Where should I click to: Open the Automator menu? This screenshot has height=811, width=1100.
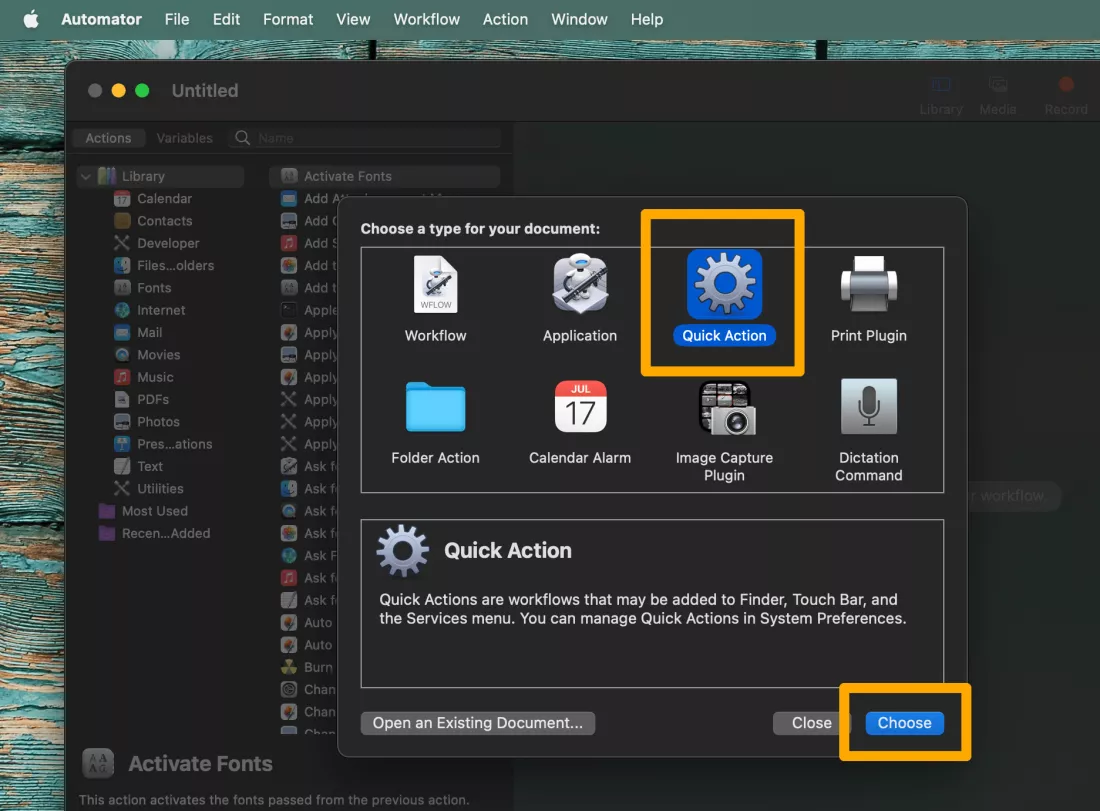click(101, 19)
